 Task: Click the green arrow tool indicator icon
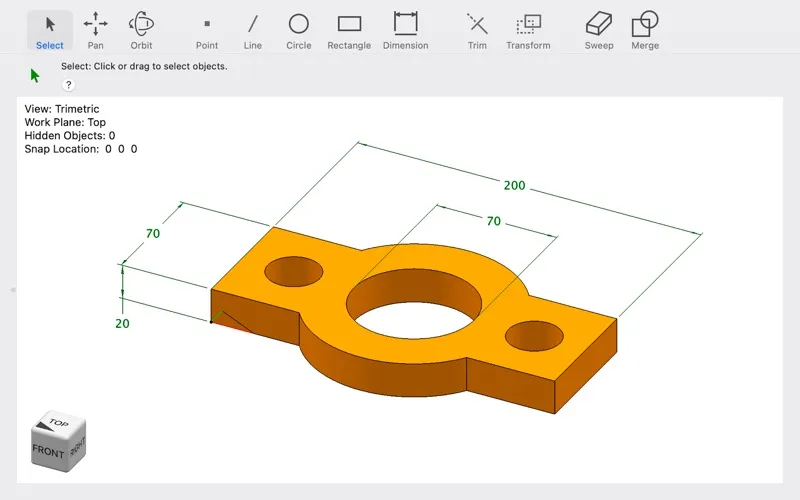pos(35,76)
